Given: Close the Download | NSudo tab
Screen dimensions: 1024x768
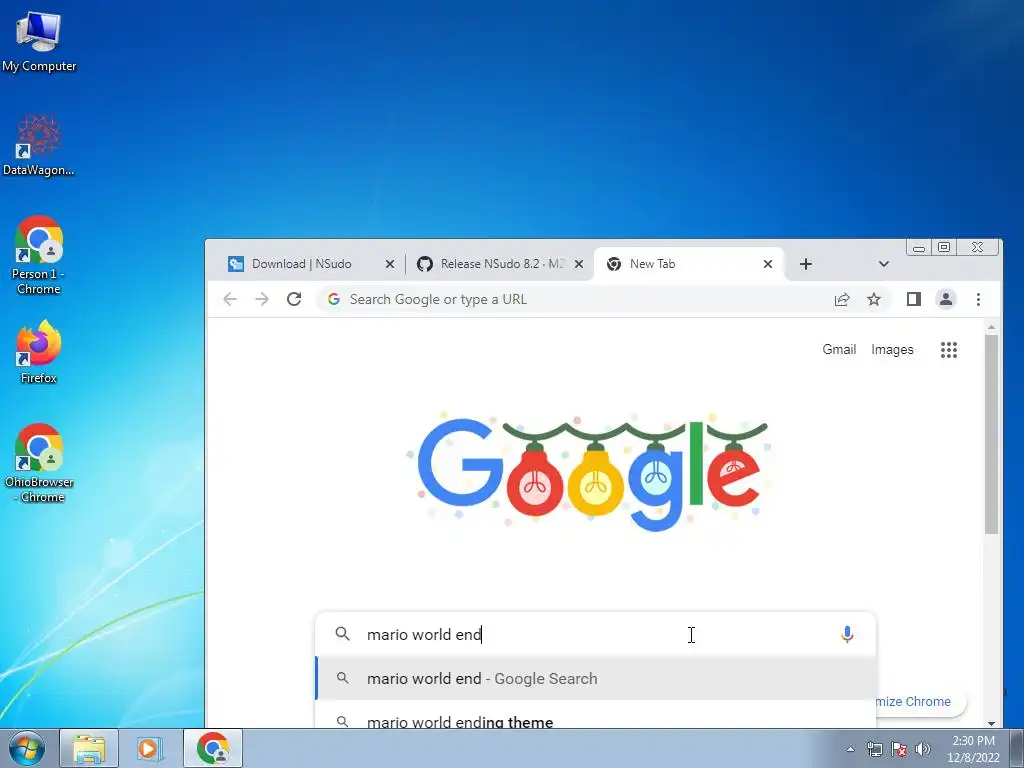Looking at the screenshot, I should 390,264.
